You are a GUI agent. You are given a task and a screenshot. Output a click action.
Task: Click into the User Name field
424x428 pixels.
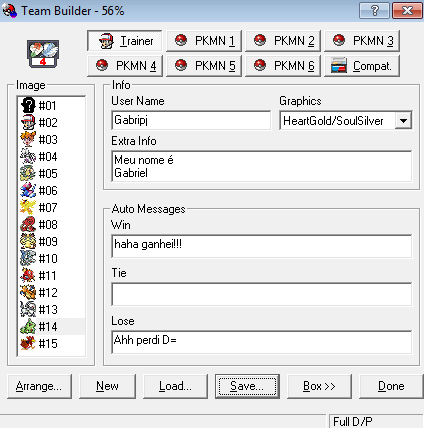[x=191, y=120]
